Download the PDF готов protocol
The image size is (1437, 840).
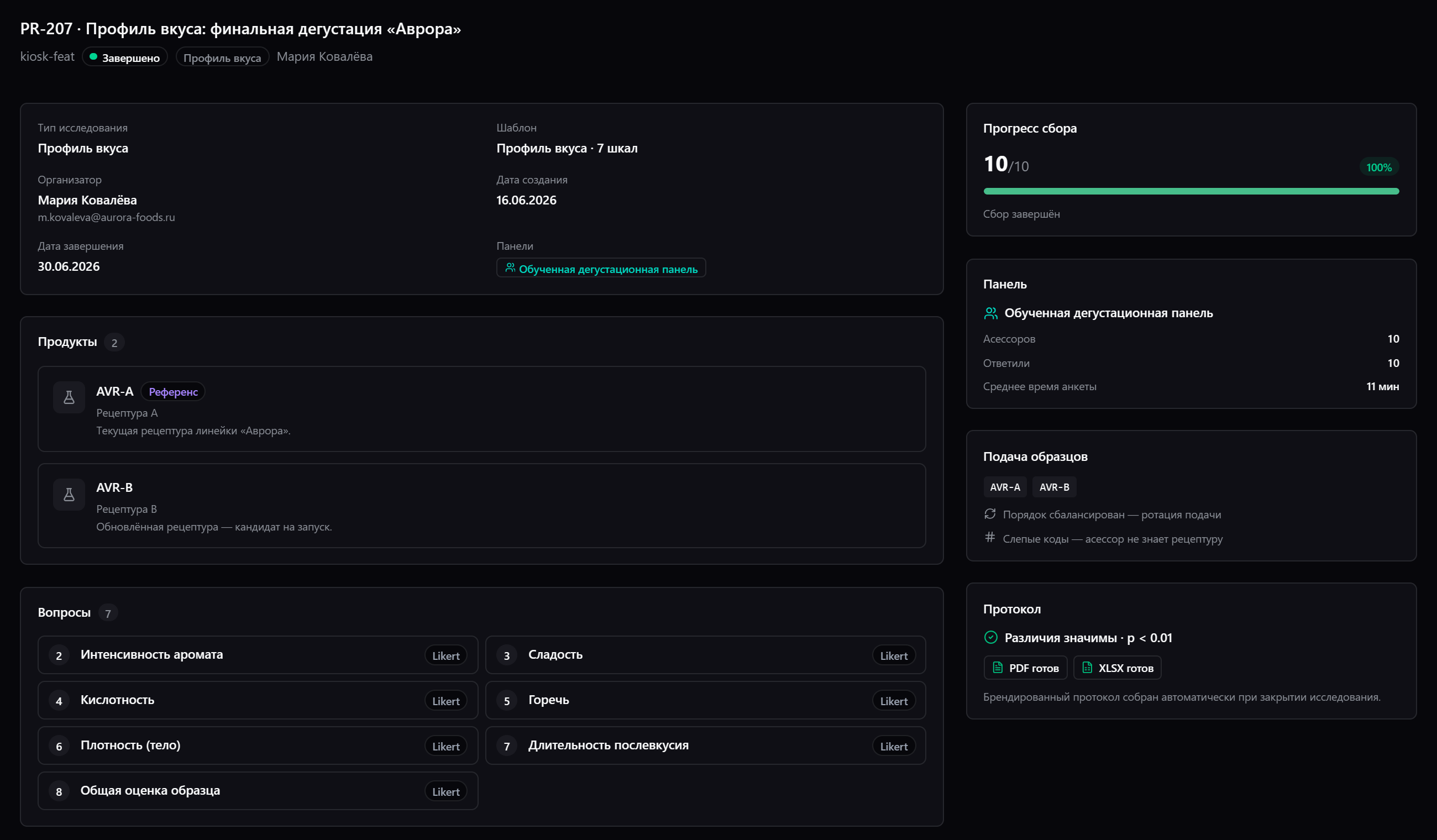click(1025, 668)
